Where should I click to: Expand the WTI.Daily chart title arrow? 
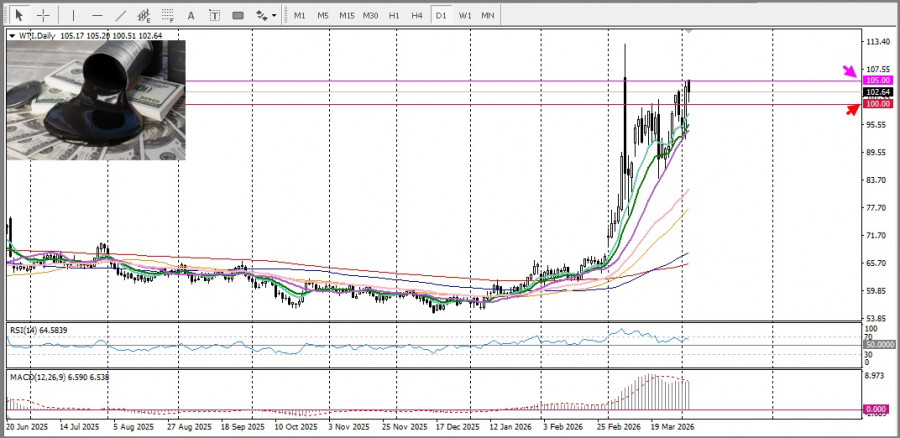click(x=12, y=36)
